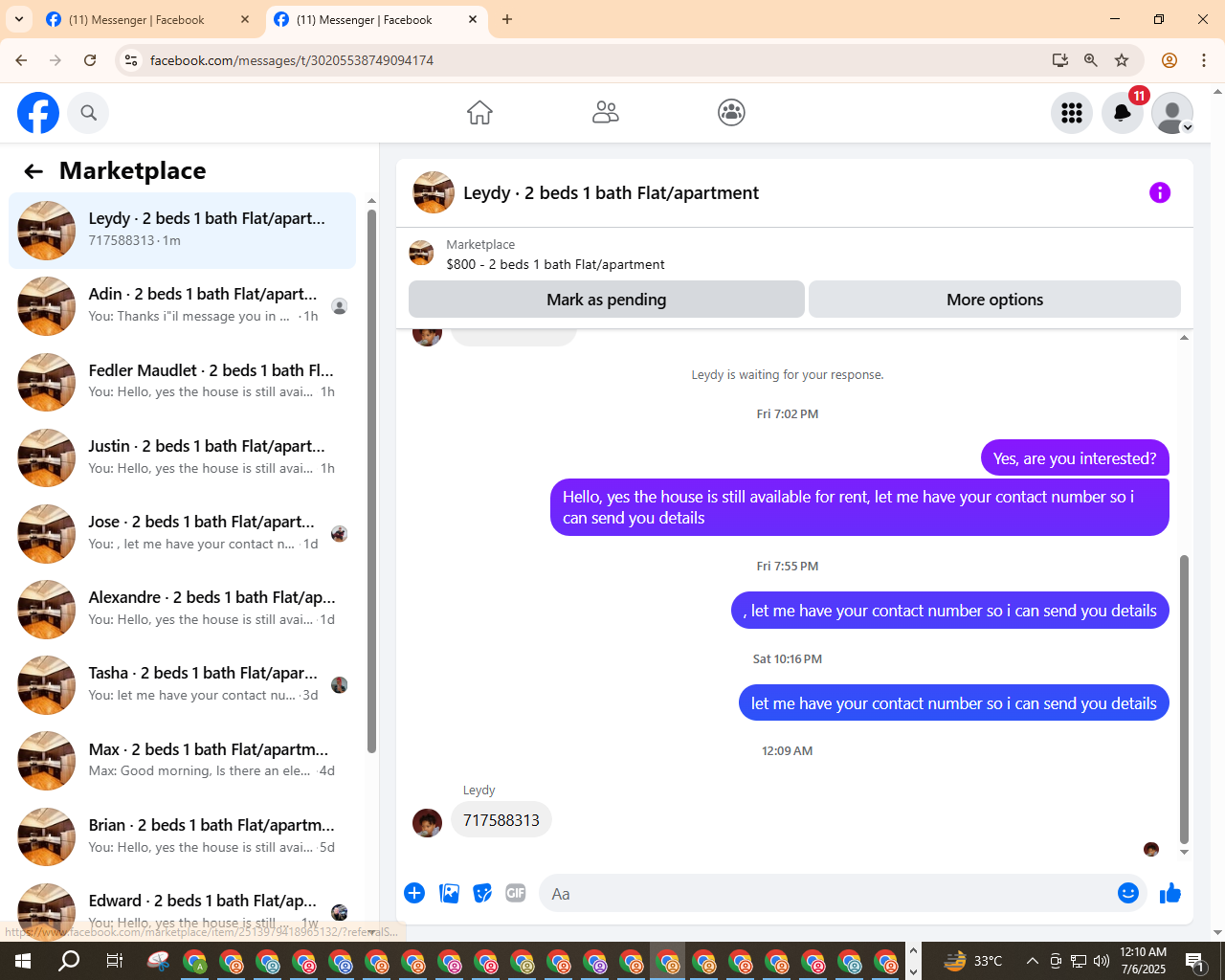Close the active second Messenger tab
Image resolution: width=1225 pixels, height=980 pixels.
tap(473, 19)
